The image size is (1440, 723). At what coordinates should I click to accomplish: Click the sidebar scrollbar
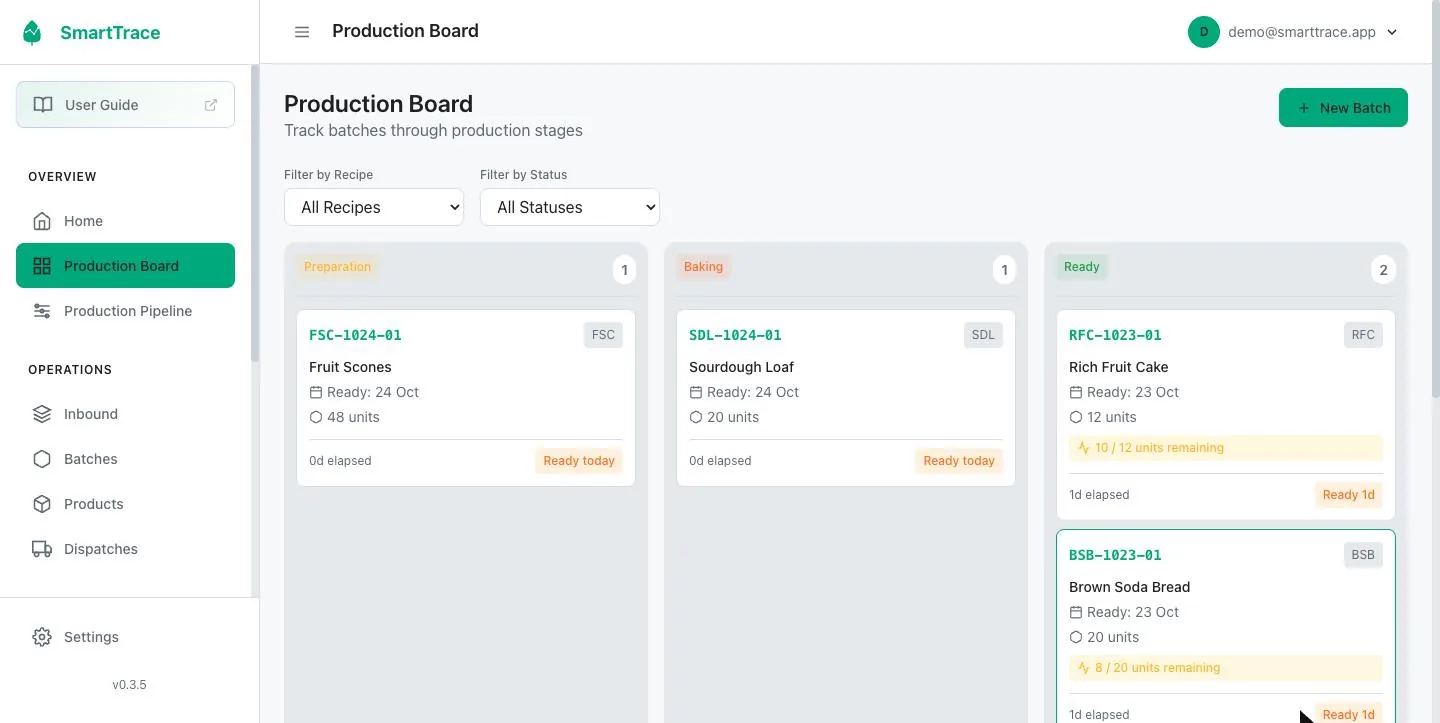point(255,212)
